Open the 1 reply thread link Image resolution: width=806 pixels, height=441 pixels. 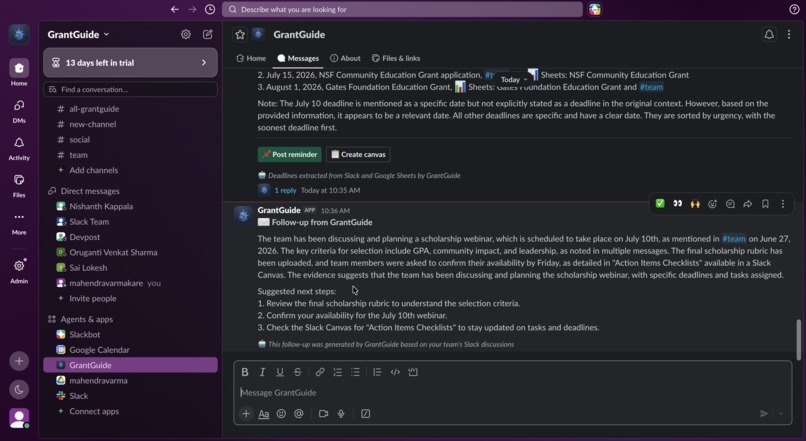tap(285, 190)
